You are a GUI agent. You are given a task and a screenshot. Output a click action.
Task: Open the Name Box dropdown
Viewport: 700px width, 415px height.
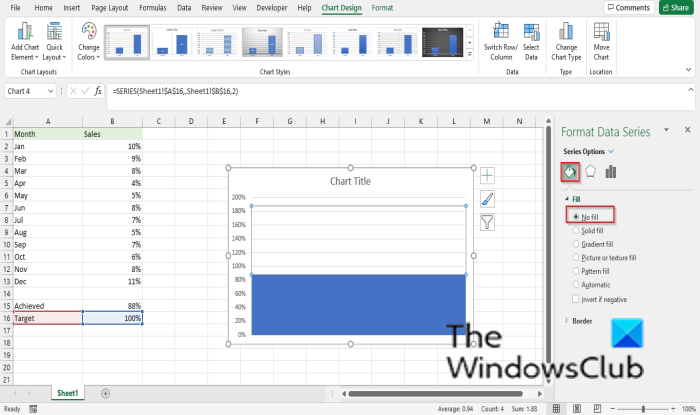tap(50, 91)
